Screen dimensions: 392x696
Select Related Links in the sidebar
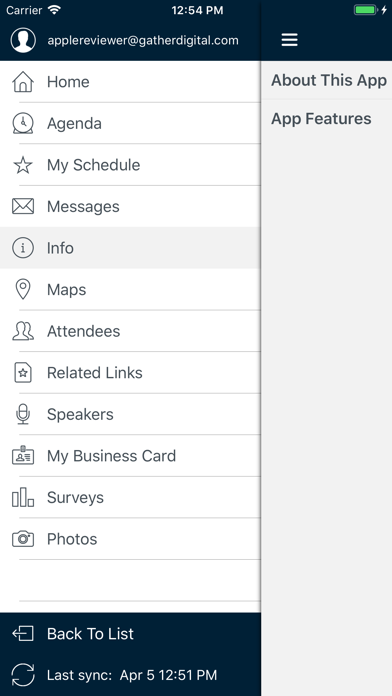click(130, 372)
